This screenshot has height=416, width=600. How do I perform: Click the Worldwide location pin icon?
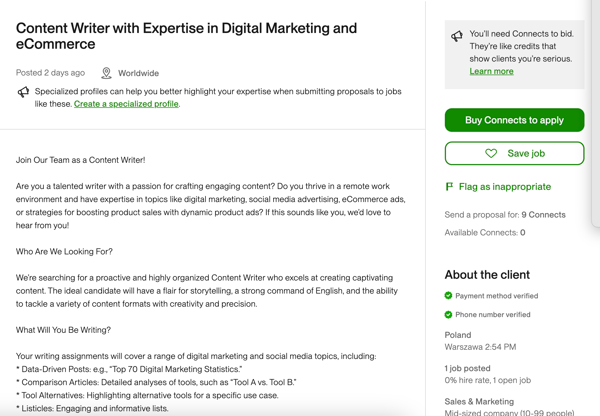pyautogui.click(x=106, y=73)
